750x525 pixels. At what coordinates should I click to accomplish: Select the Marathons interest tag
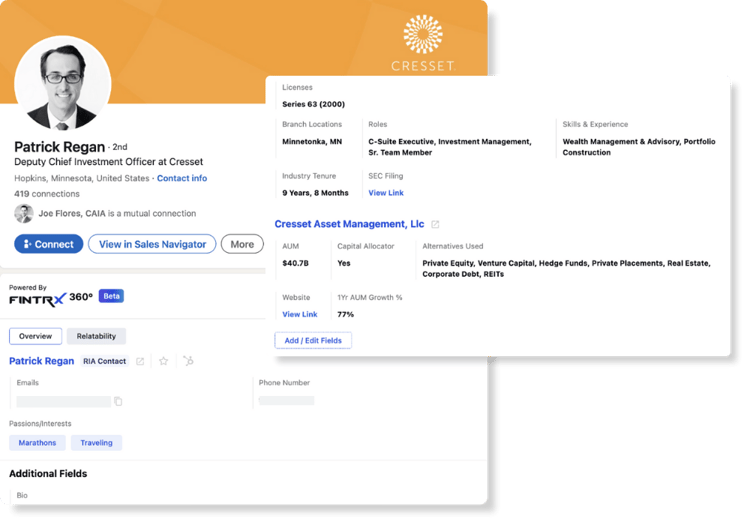point(37,443)
